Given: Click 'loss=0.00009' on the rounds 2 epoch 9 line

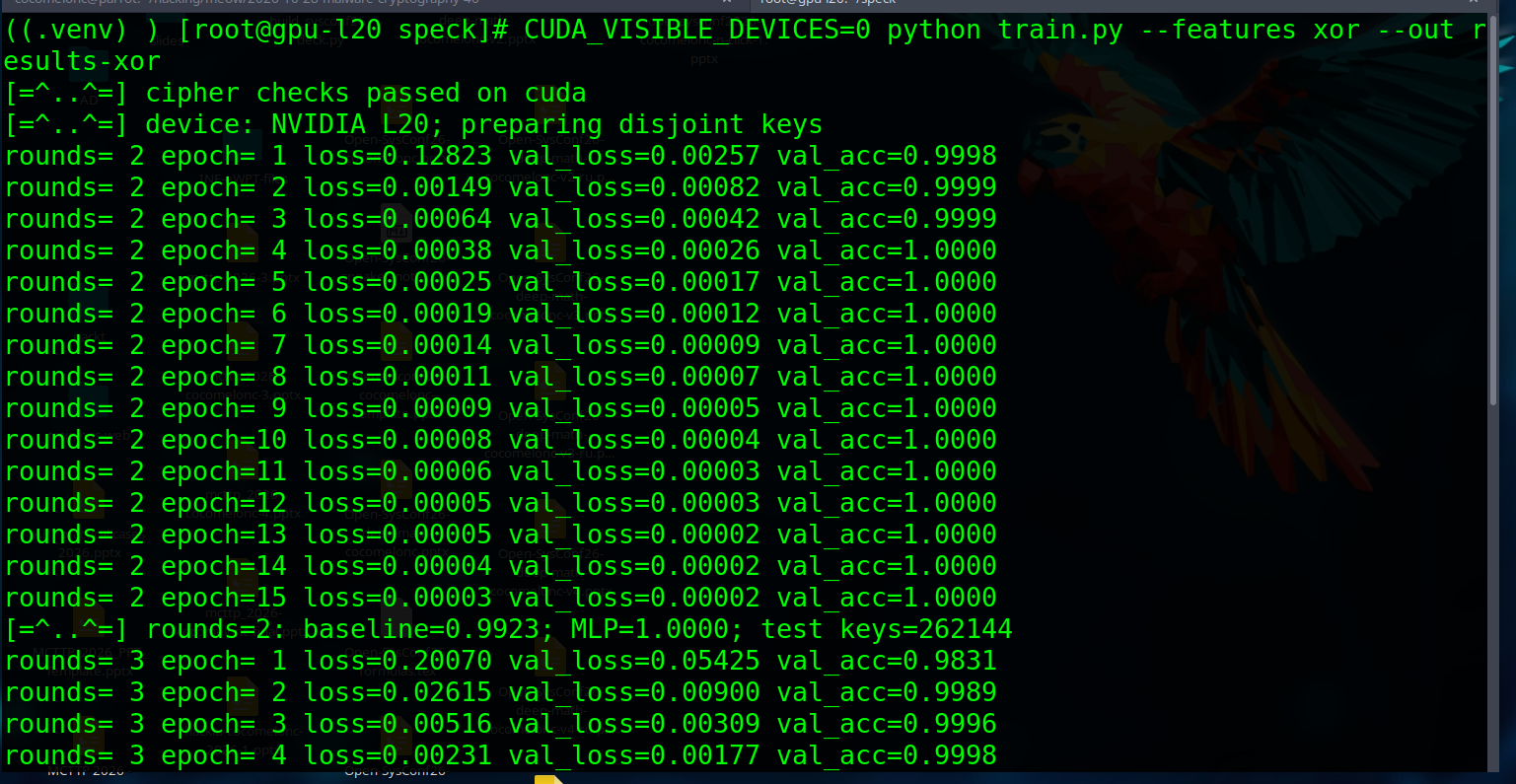Looking at the screenshot, I should tap(397, 409).
